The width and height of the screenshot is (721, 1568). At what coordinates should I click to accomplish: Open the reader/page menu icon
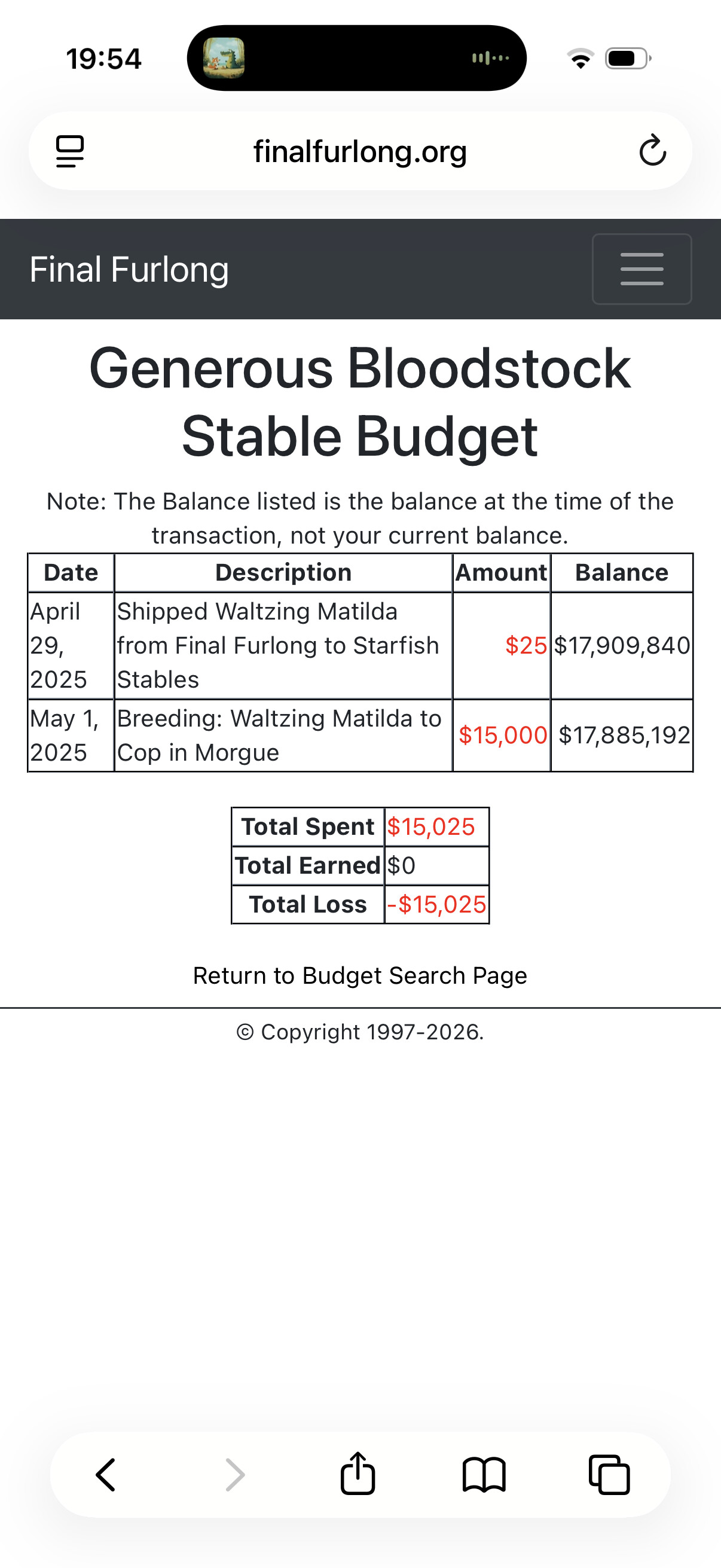click(70, 151)
